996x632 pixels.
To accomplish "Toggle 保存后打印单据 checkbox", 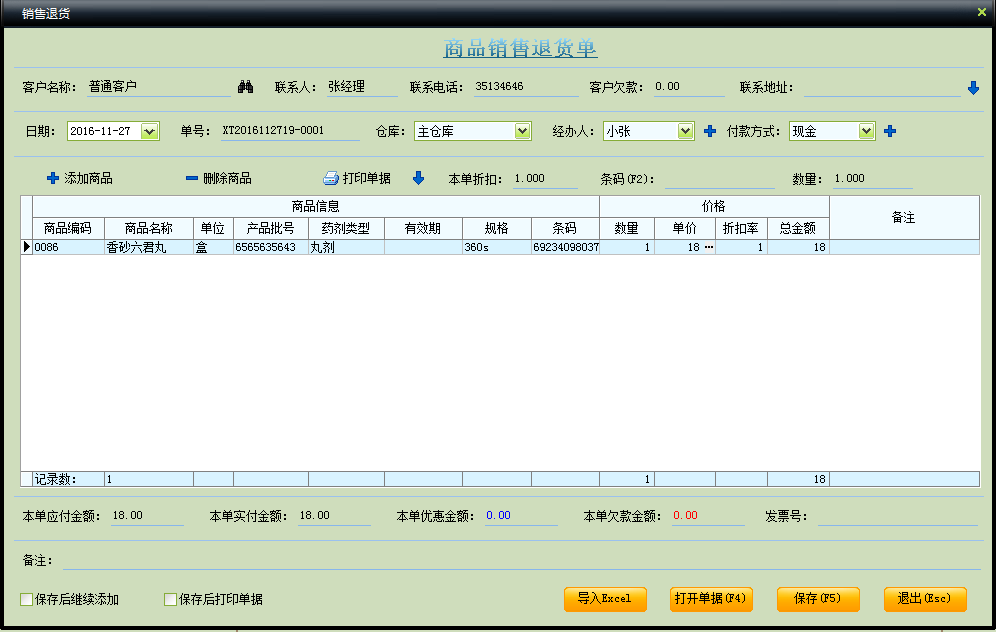I will pyautogui.click(x=170, y=600).
